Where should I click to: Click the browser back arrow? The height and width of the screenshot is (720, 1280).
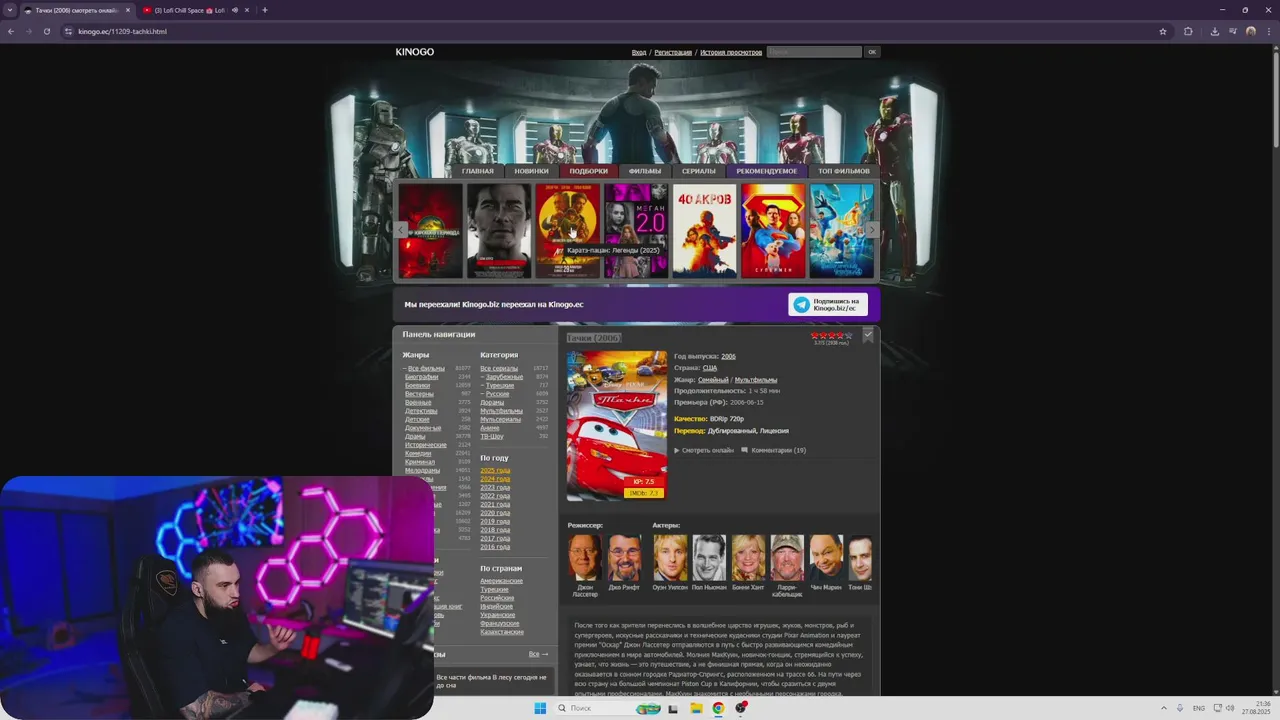[x=10, y=31]
